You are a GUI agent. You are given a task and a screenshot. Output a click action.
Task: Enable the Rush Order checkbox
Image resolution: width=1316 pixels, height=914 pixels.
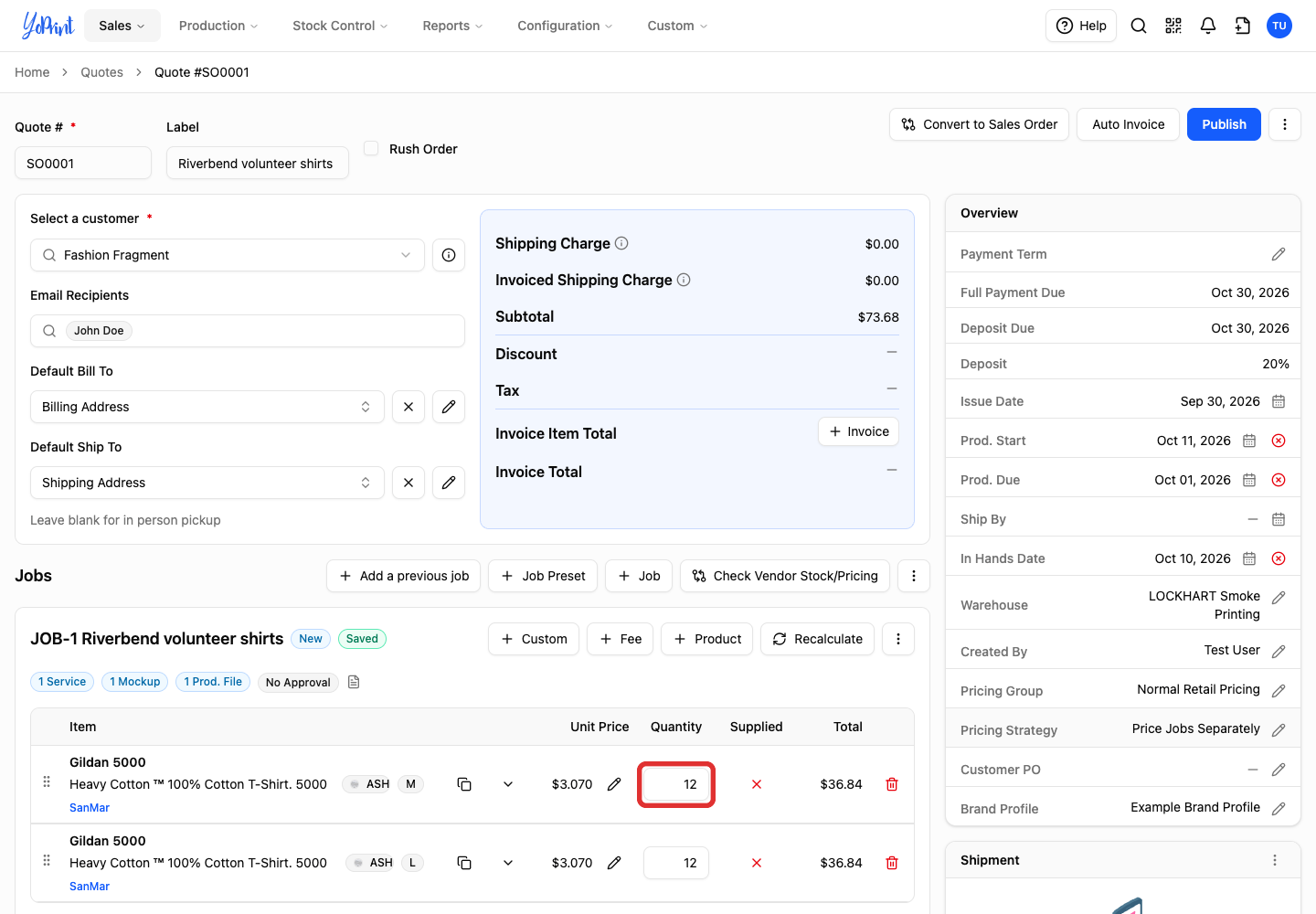click(x=371, y=148)
